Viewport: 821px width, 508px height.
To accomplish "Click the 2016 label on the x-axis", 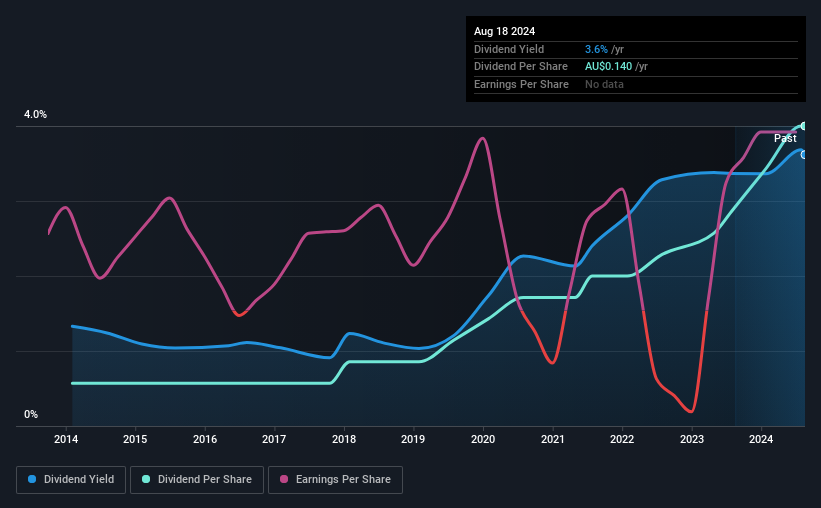I will coord(205,439).
